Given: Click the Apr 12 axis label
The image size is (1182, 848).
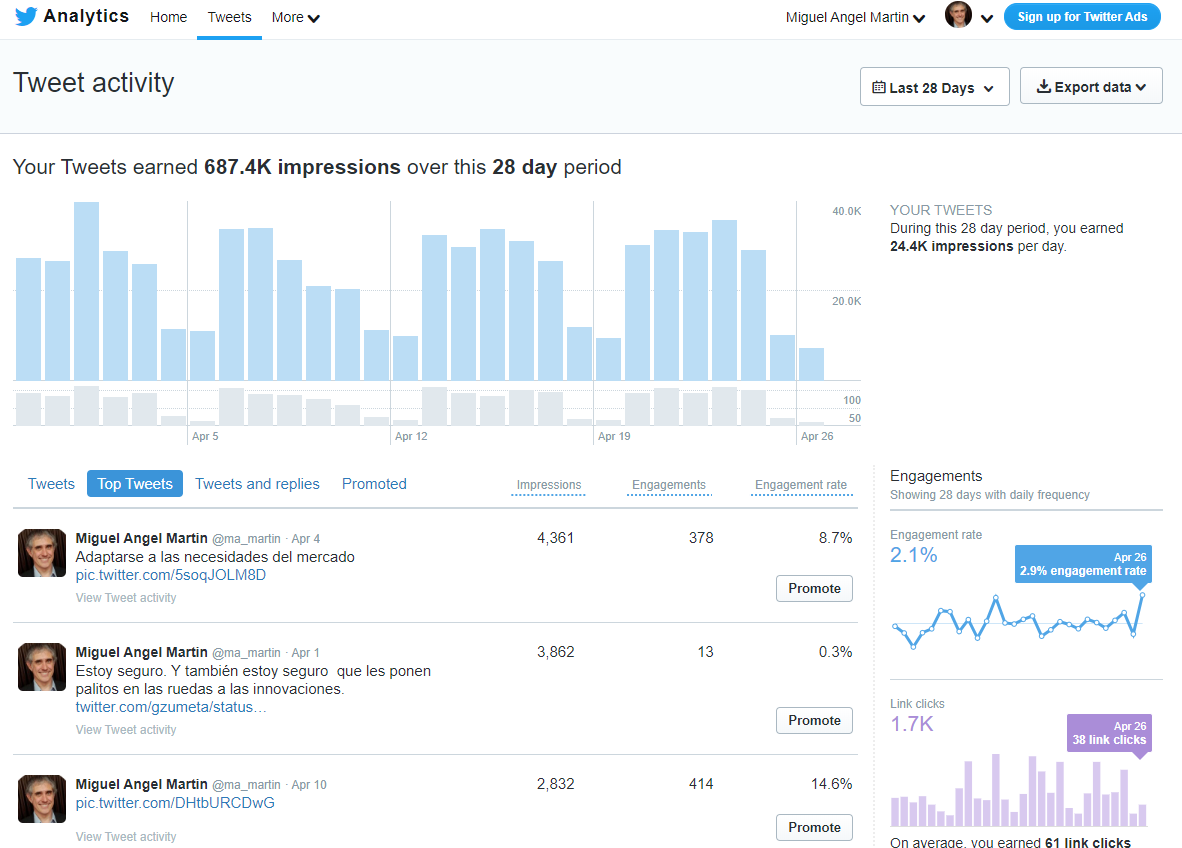Looking at the screenshot, I should pyautogui.click(x=411, y=436).
